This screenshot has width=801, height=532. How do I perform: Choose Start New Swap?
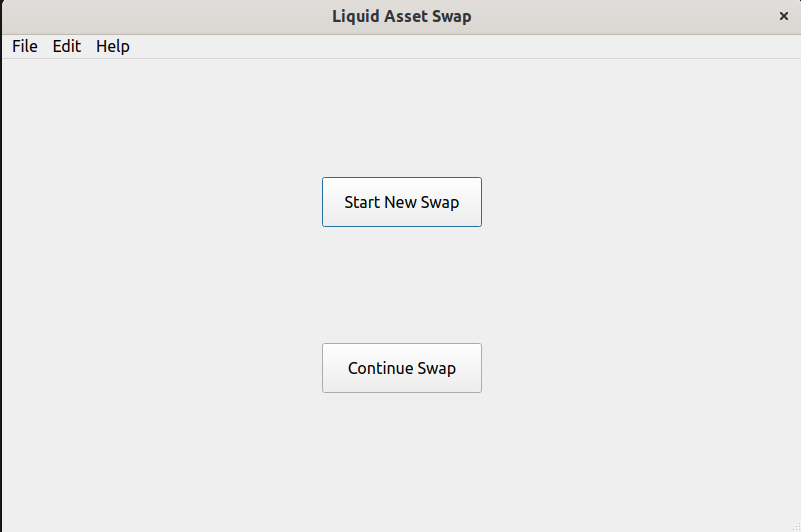click(402, 202)
